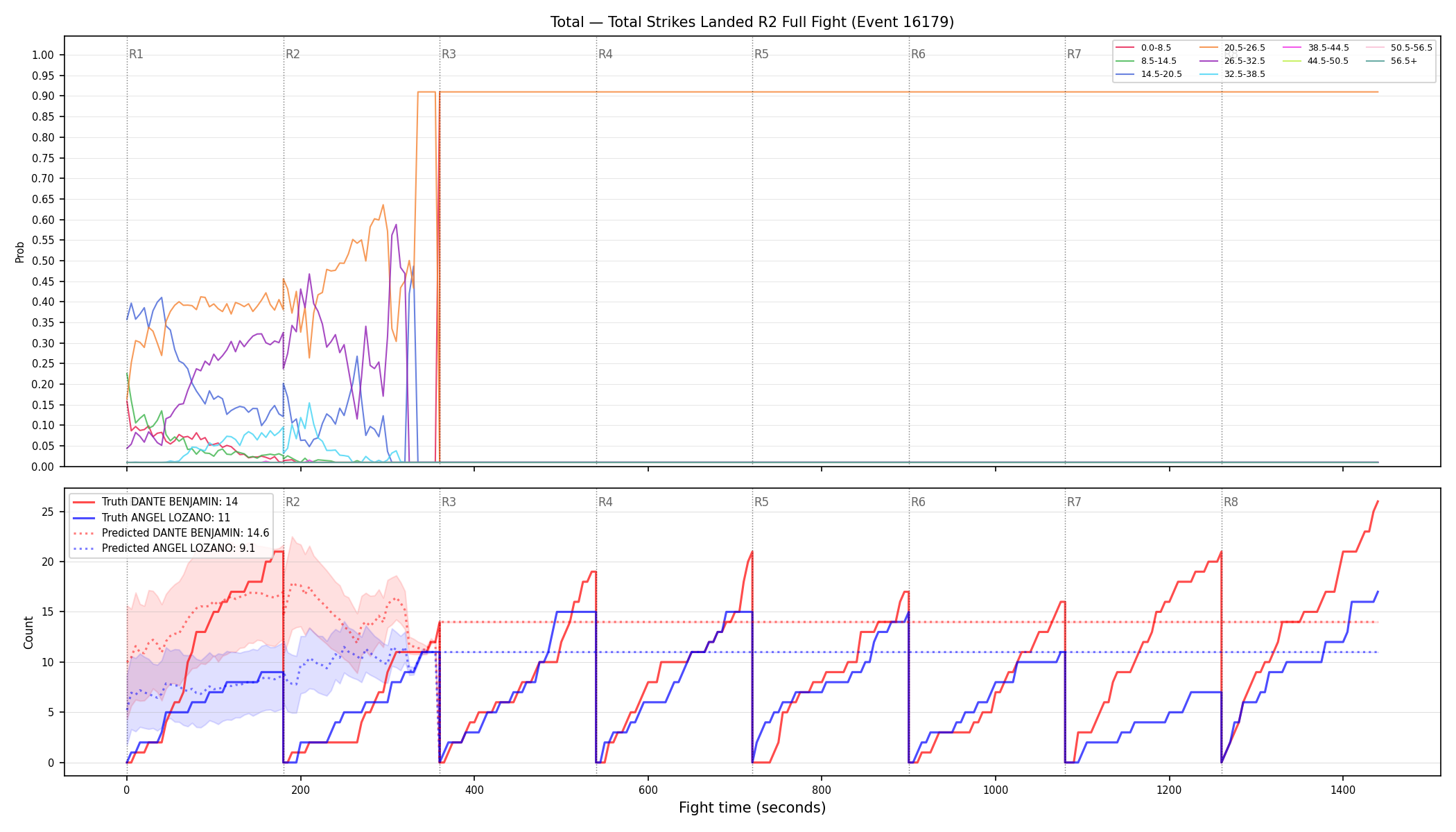1456x832 pixels.
Task: Click the 600 tick on the fight time axis
Action: click(648, 790)
